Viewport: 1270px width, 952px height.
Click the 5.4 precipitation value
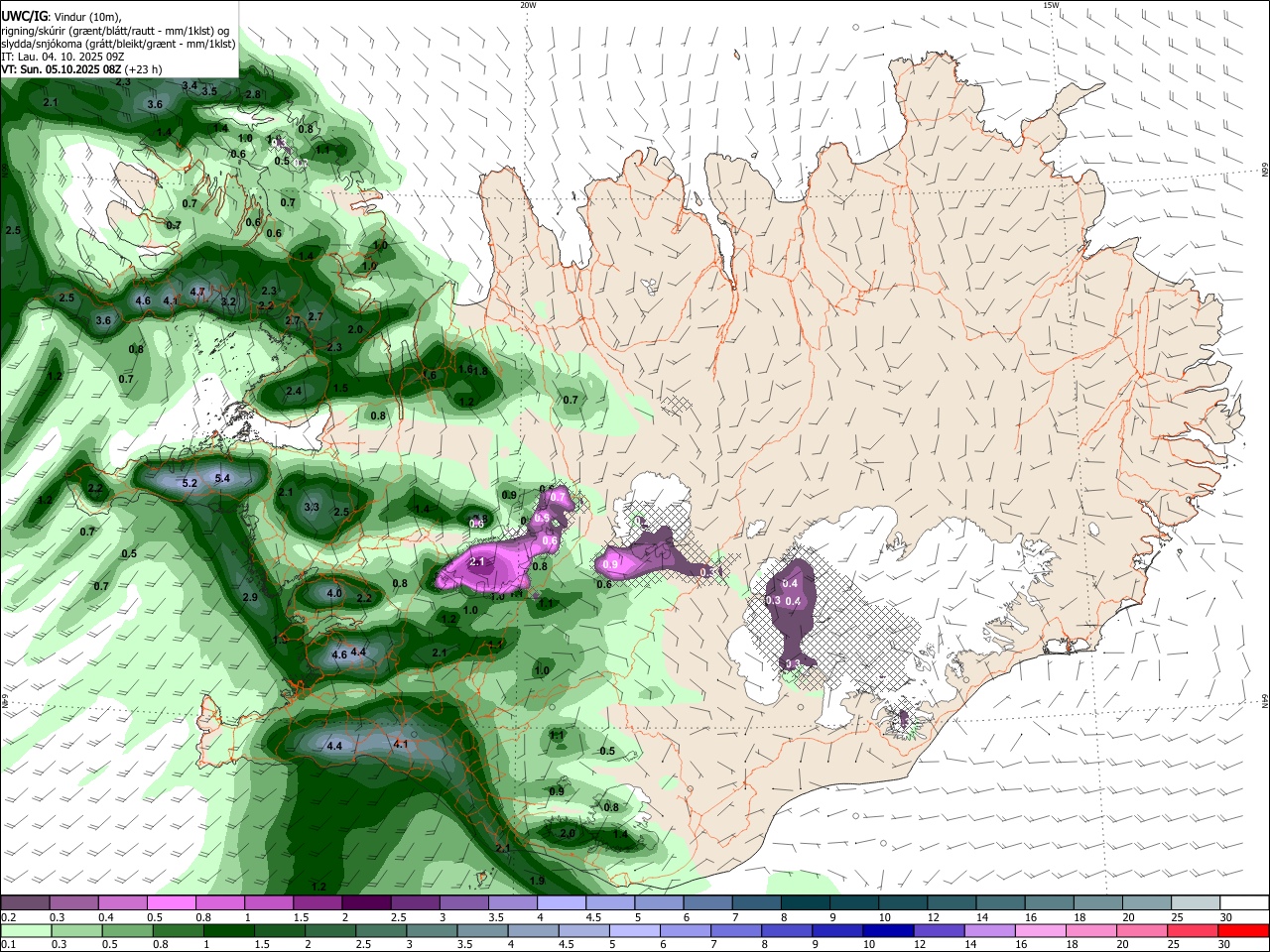(x=222, y=478)
